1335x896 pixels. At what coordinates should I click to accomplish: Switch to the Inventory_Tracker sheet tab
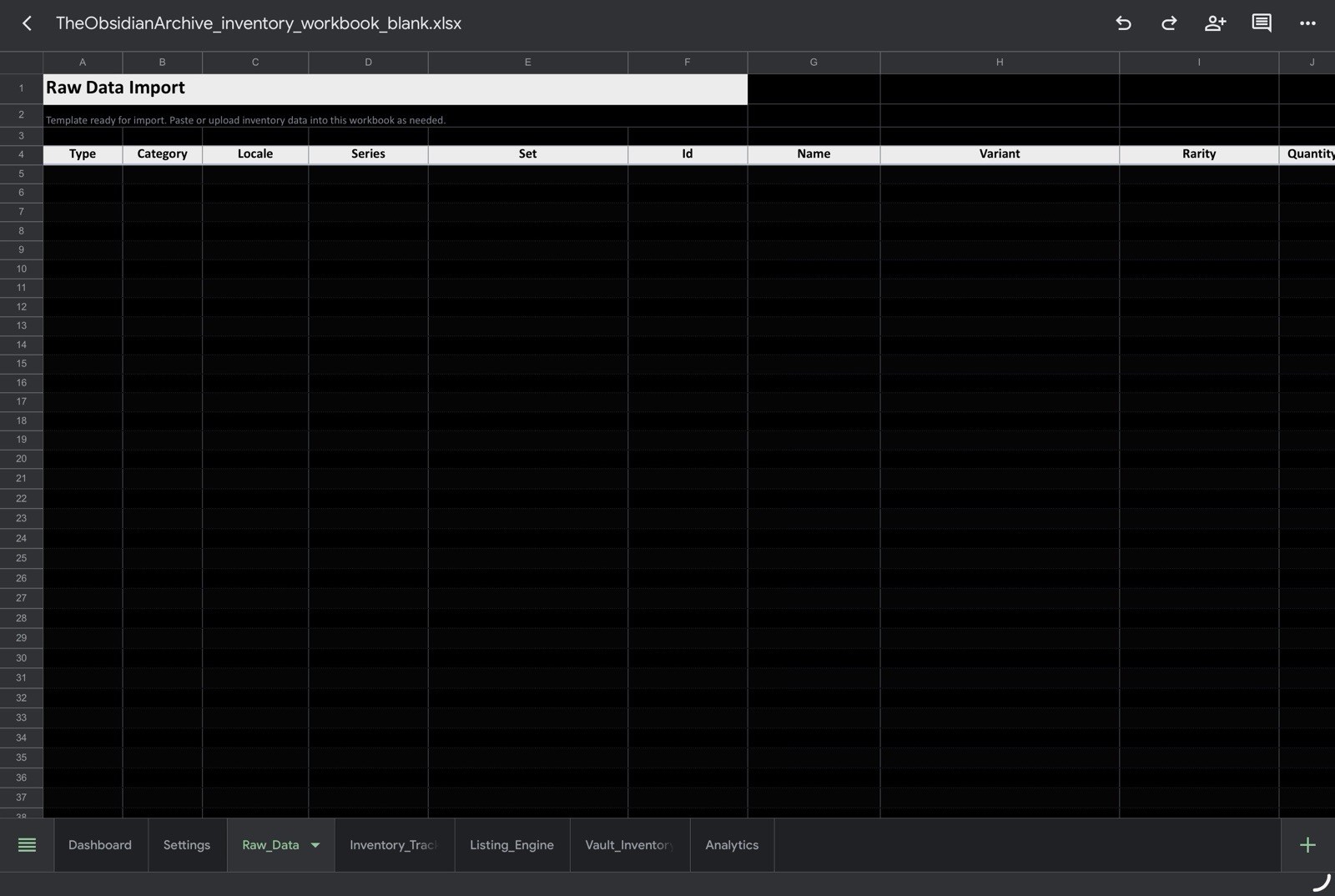coord(394,845)
